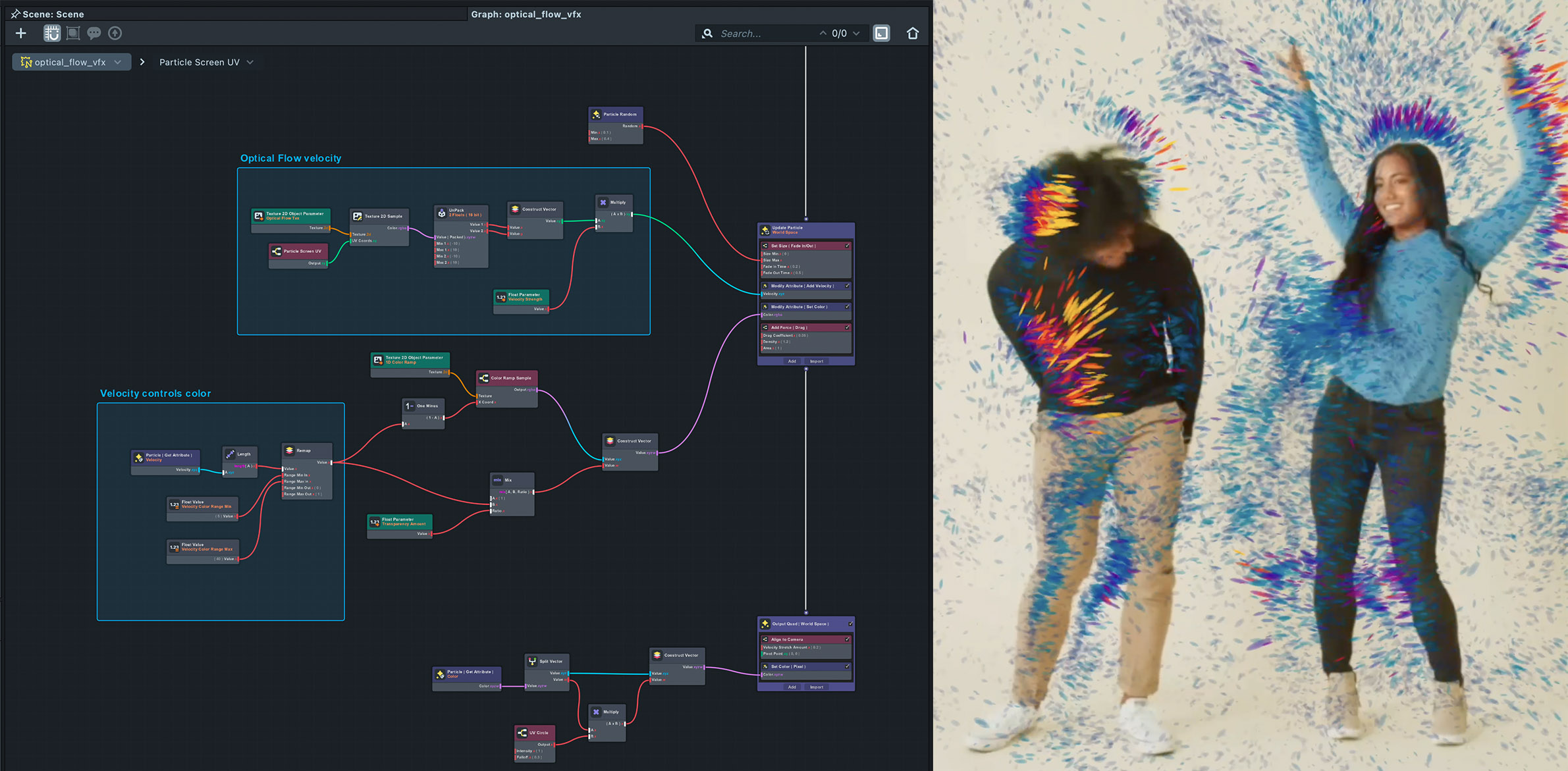
Task: Click the circled up-arrow toolbar icon
Action: click(x=115, y=33)
